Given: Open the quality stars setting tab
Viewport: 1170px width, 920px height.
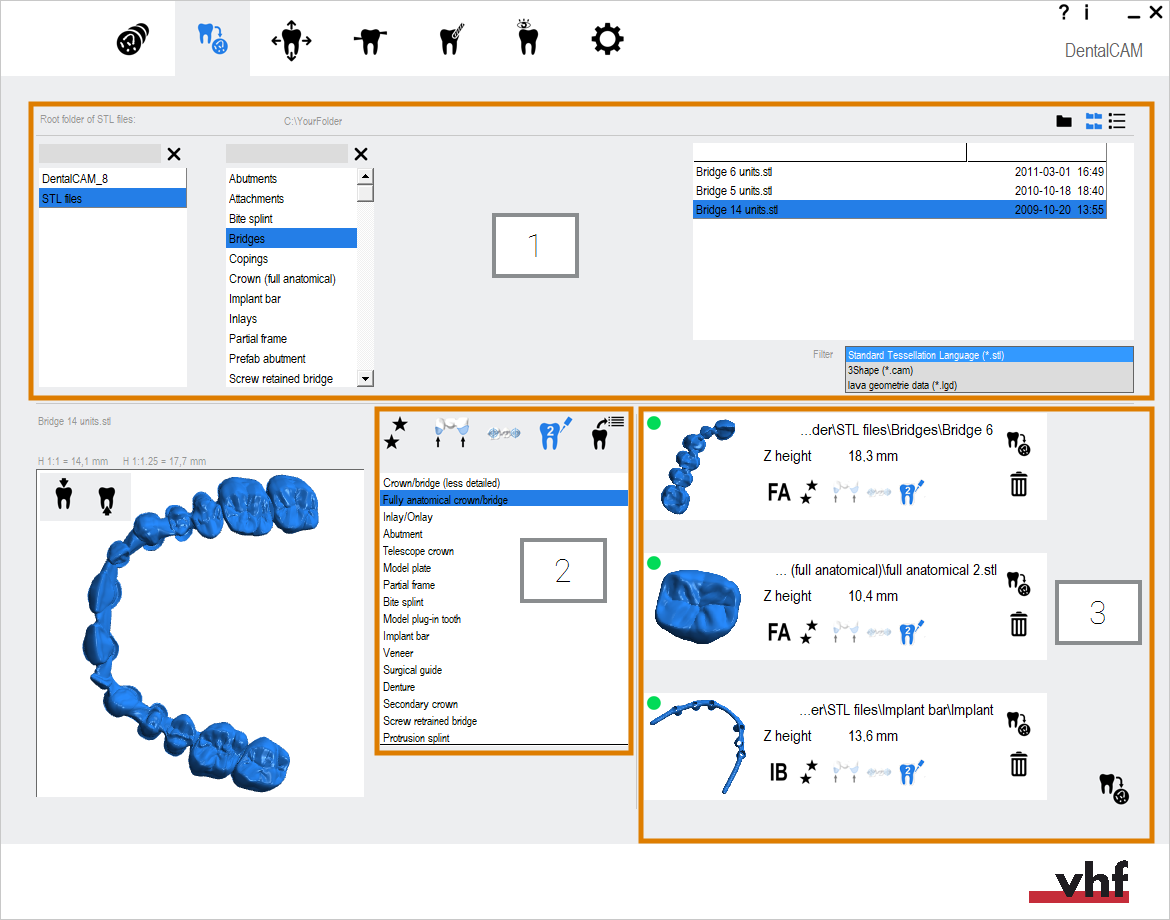Looking at the screenshot, I should tap(395, 433).
